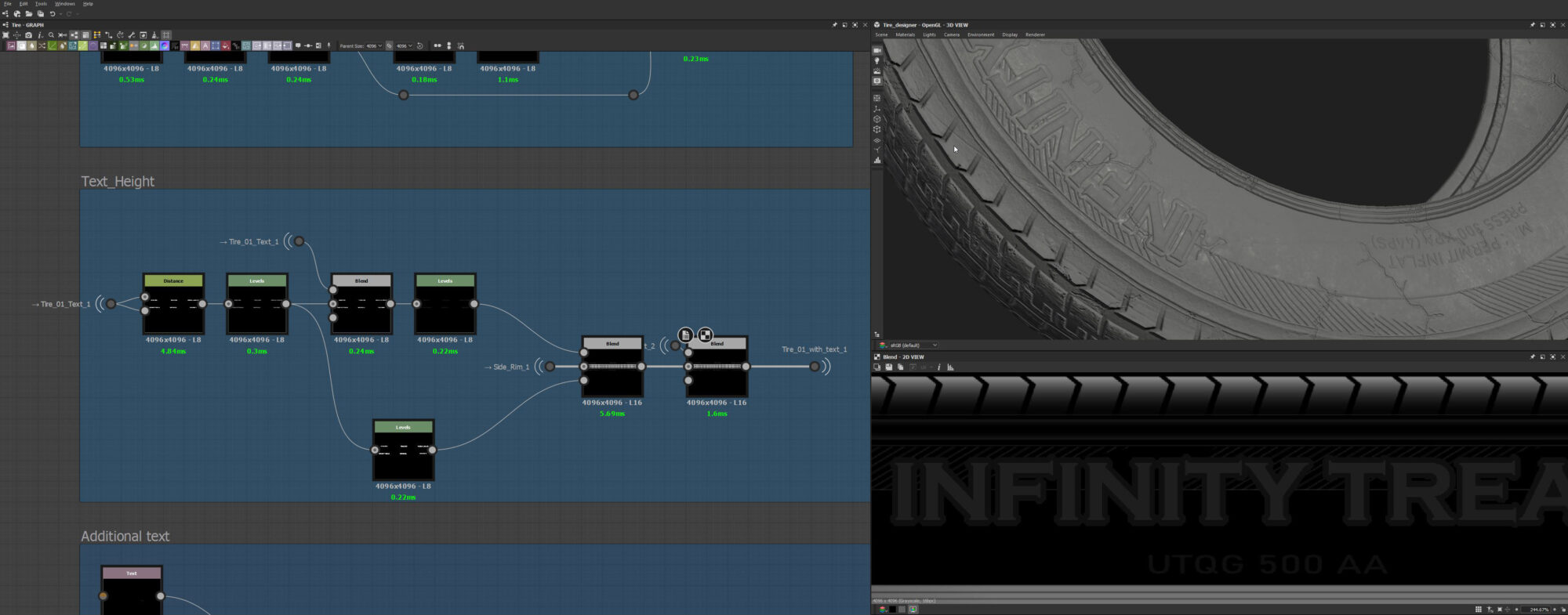1568x615 pixels.
Task: Select the Blend node timed 0.24ms
Action: click(361, 303)
